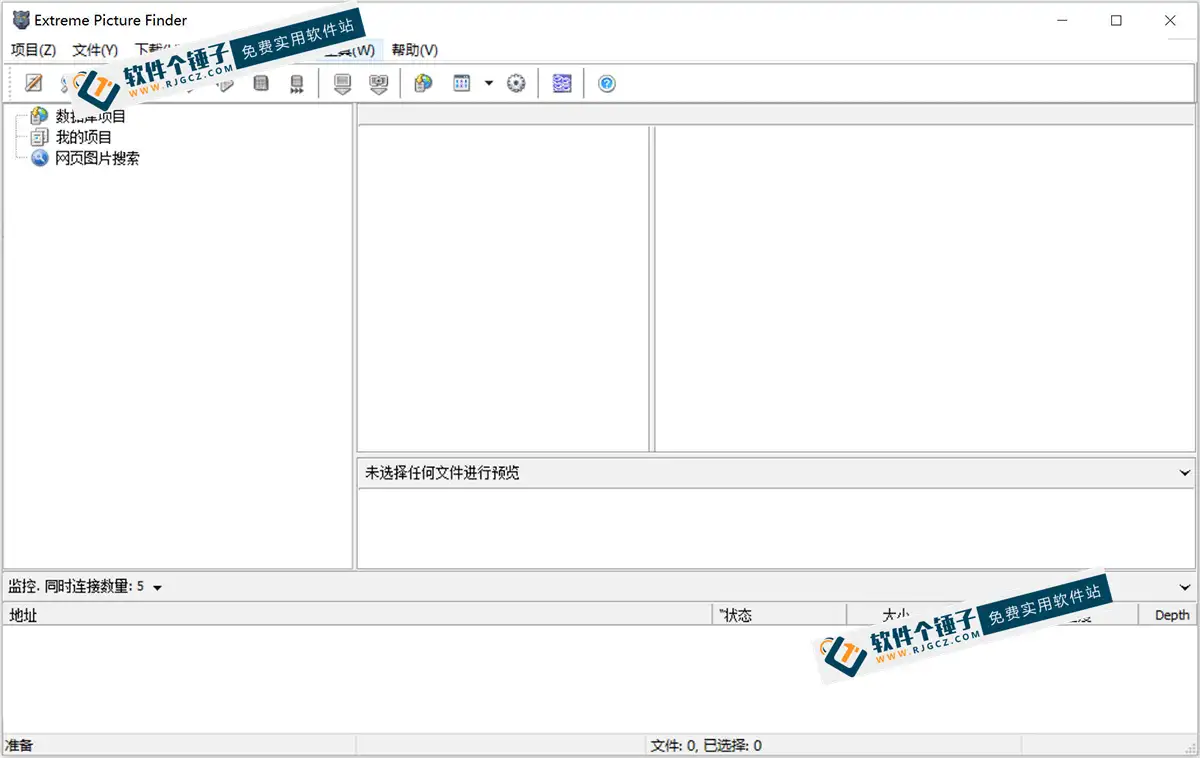Open the 同时连接数量 dropdown arrow
Screen dimensions: 1200x758
click(x=157, y=588)
